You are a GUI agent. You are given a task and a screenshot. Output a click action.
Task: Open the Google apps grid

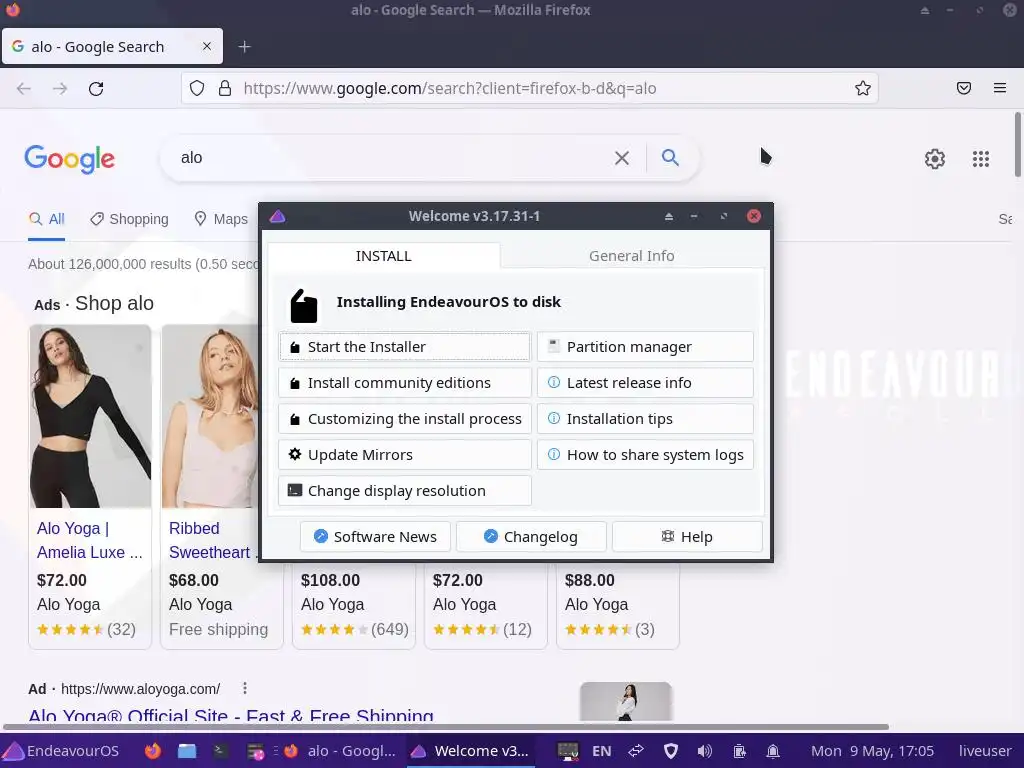pos(981,159)
